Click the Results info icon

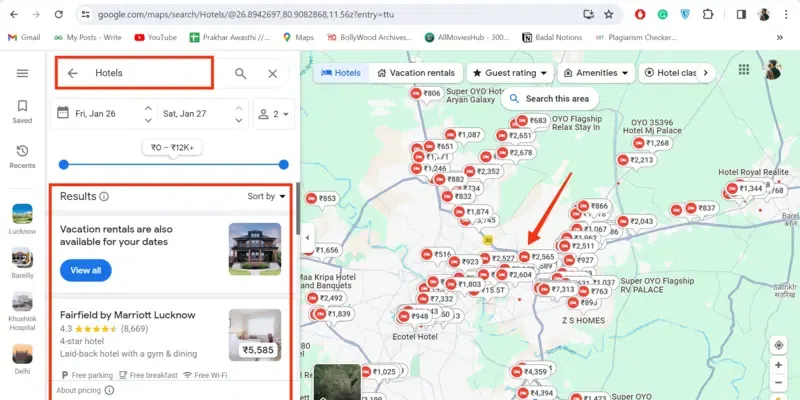click(104, 196)
